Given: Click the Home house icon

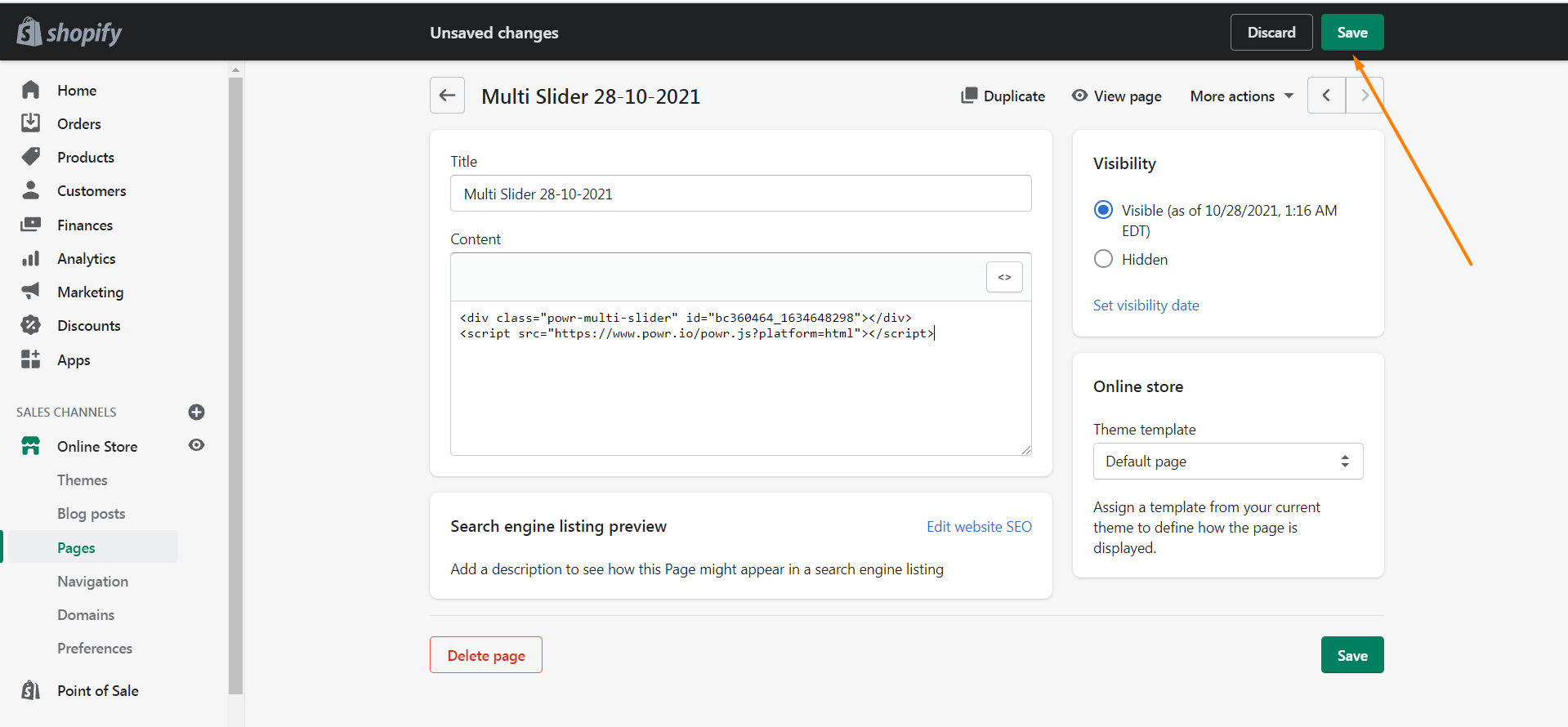Looking at the screenshot, I should pos(31,90).
